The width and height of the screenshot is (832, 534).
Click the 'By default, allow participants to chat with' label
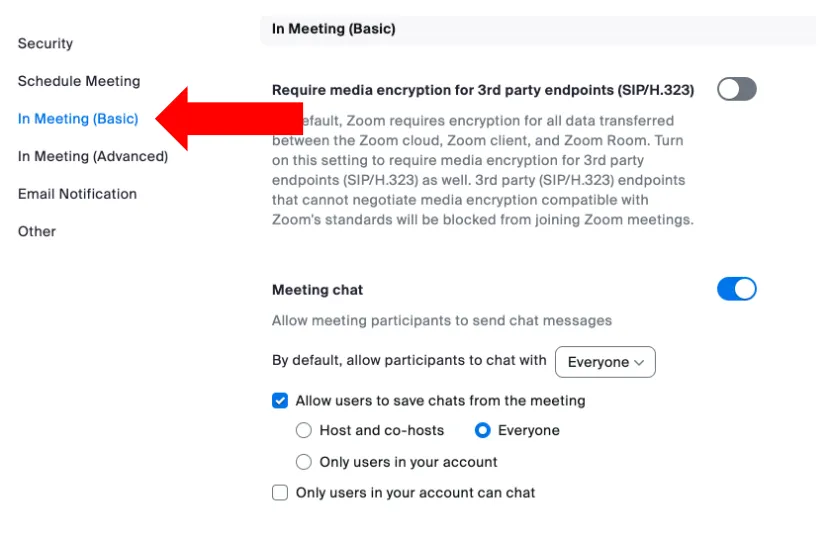click(409, 361)
